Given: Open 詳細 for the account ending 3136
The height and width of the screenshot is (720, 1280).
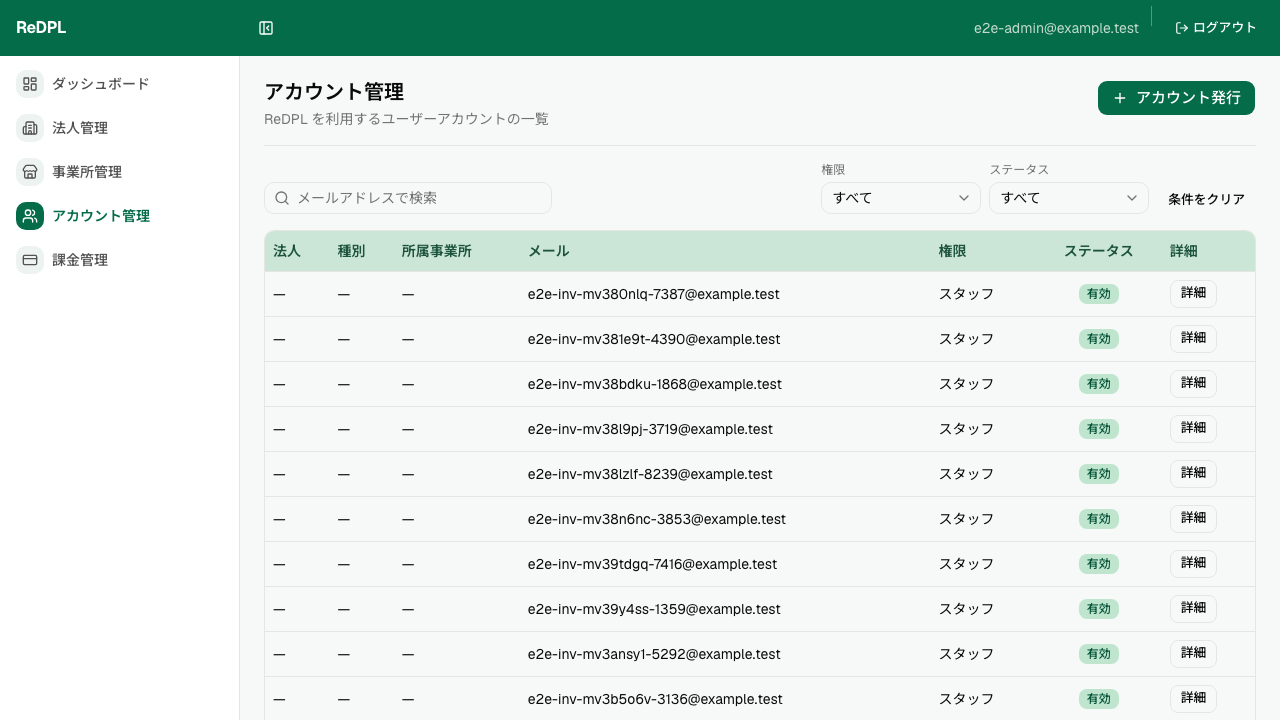Looking at the screenshot, I should point(1193,699).
